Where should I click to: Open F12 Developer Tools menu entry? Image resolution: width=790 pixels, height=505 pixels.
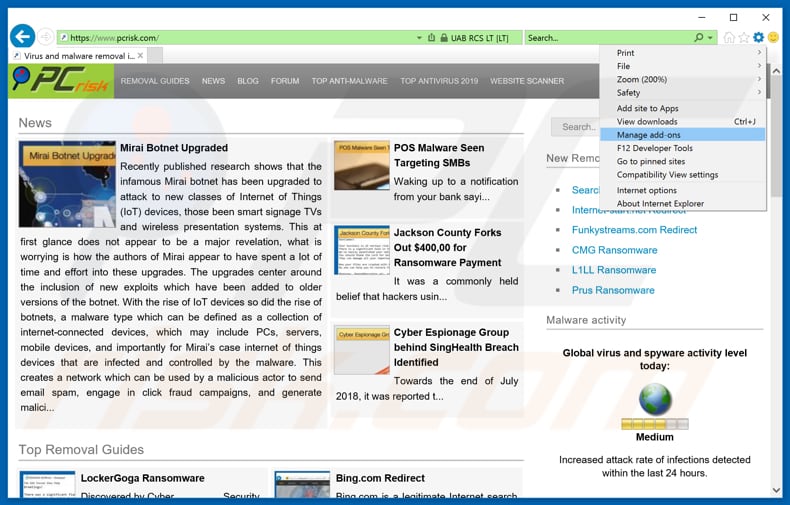pyautogui.click(x=682, y=148)
